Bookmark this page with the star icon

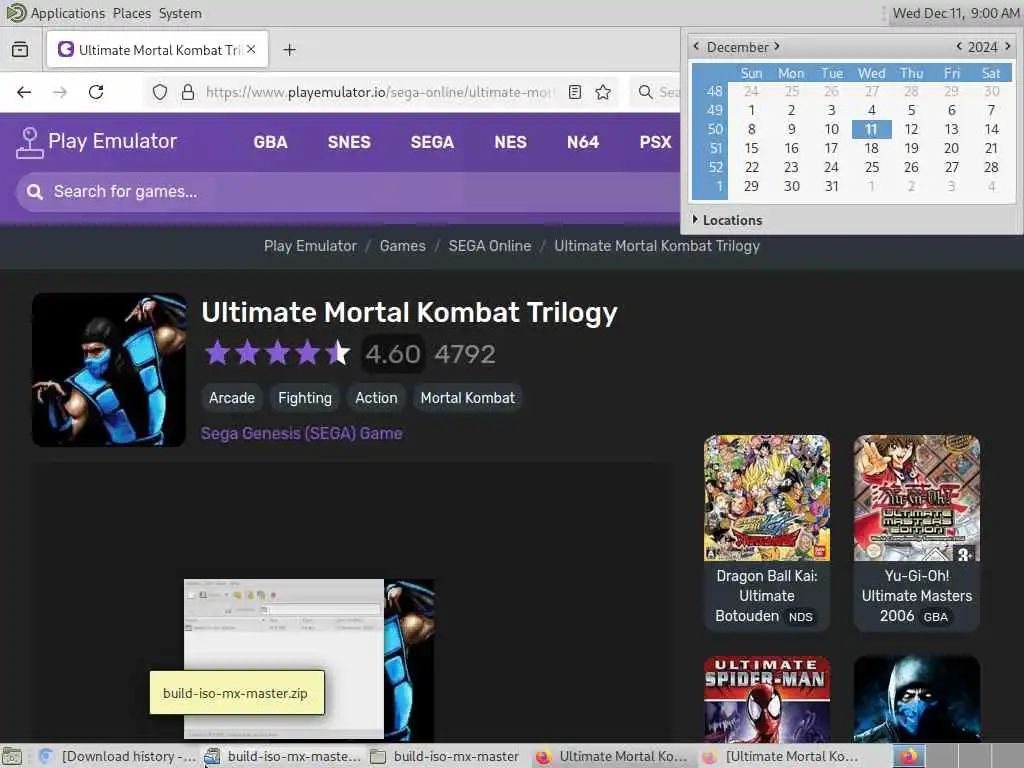[603, 92]
